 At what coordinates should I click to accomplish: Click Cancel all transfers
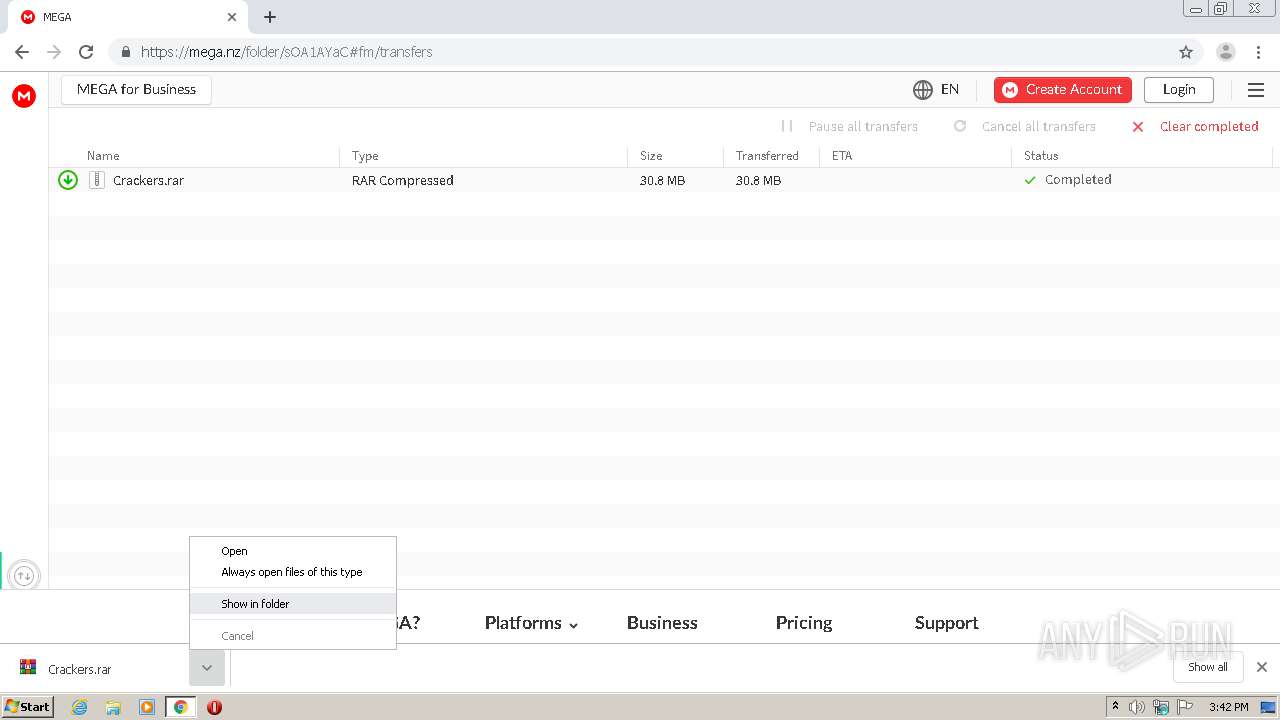tap(1025, 126)
